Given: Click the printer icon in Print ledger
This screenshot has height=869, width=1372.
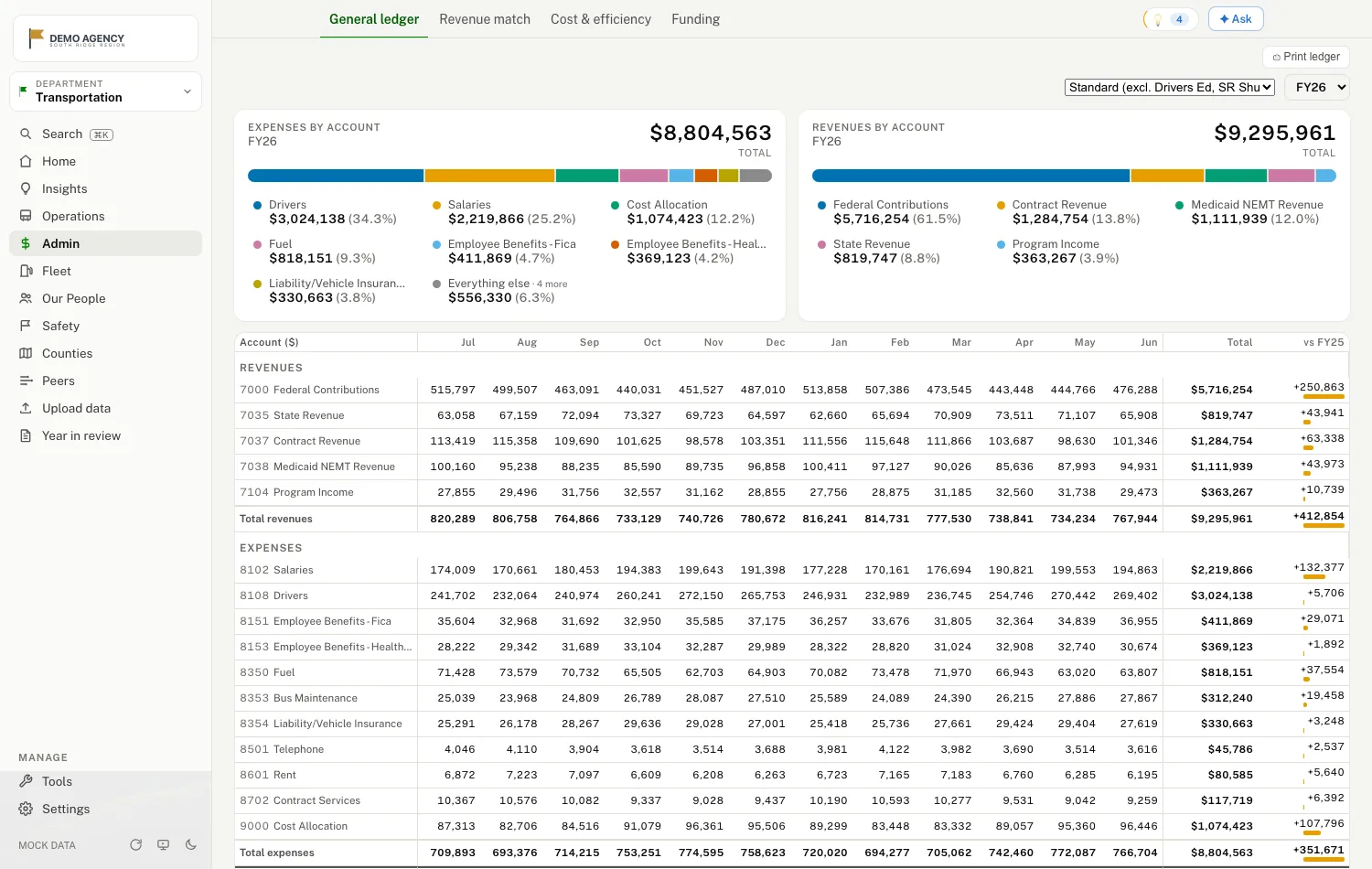Looking at the screenshot, I should (1277, 57).
